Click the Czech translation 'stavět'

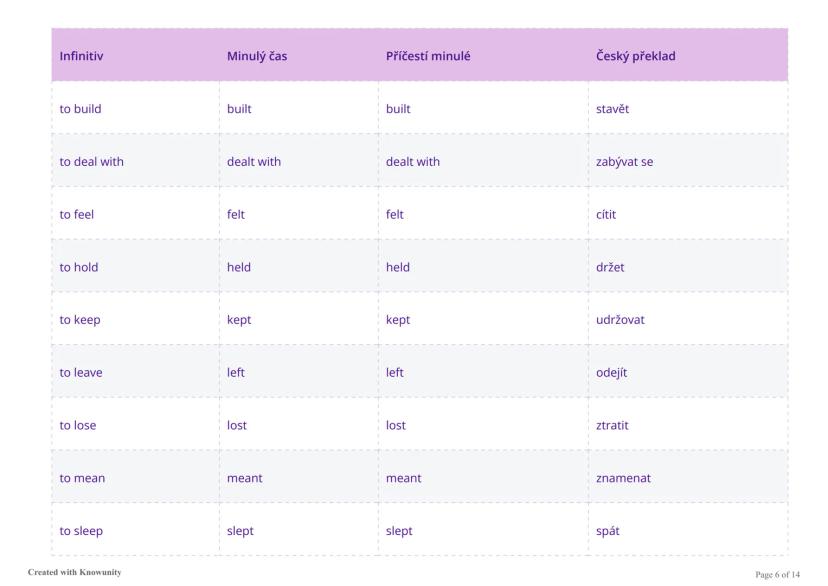coord(612,109)
